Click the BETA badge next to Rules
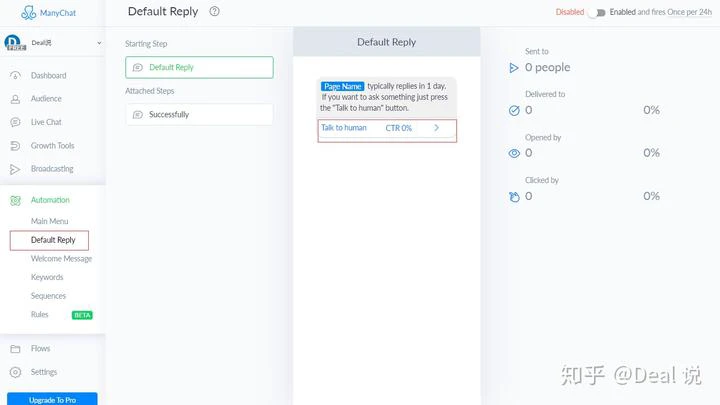The width and height of the screenshot is (720, 405). point(82,315)
